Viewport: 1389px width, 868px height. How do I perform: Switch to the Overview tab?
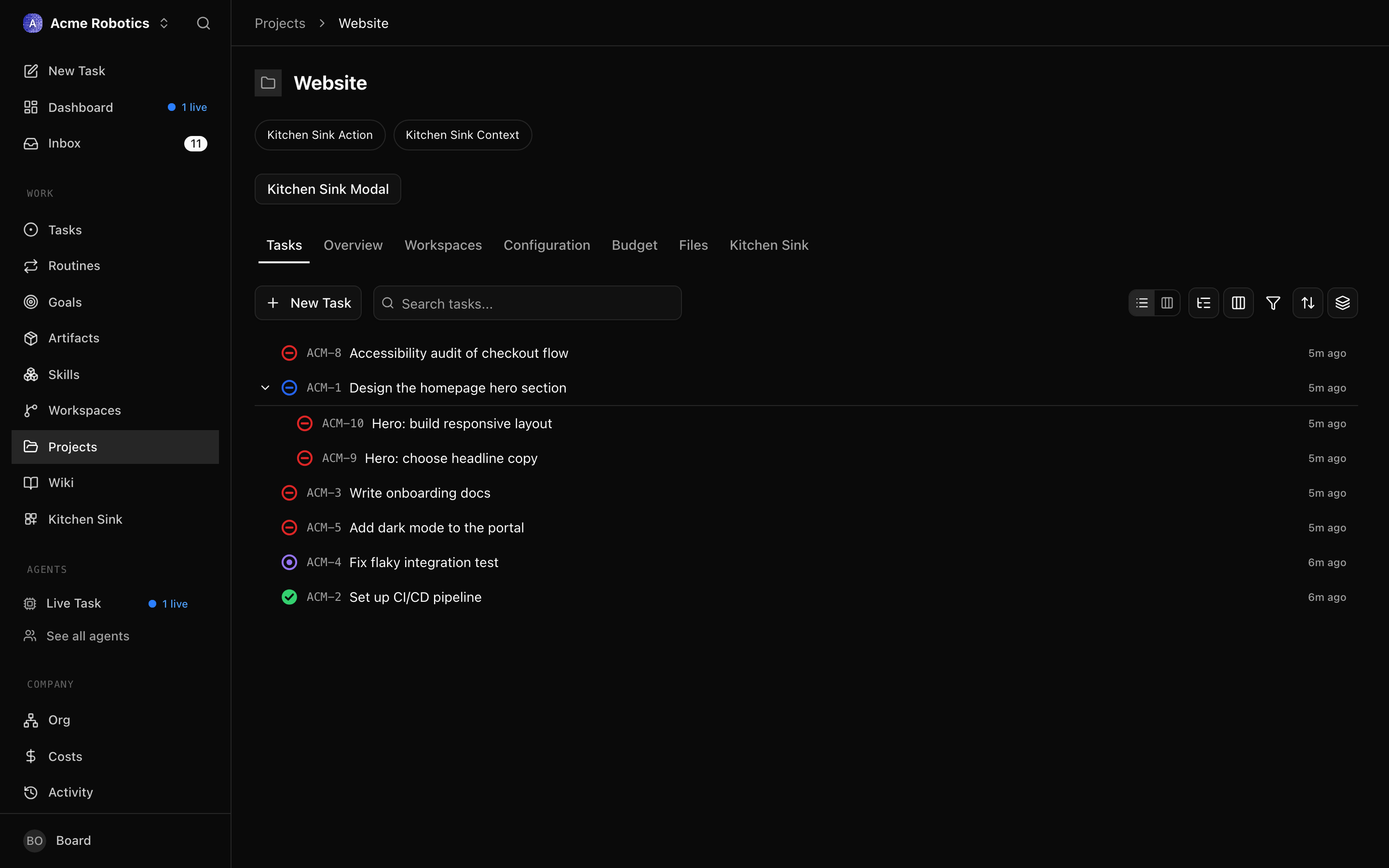[353, 245]
